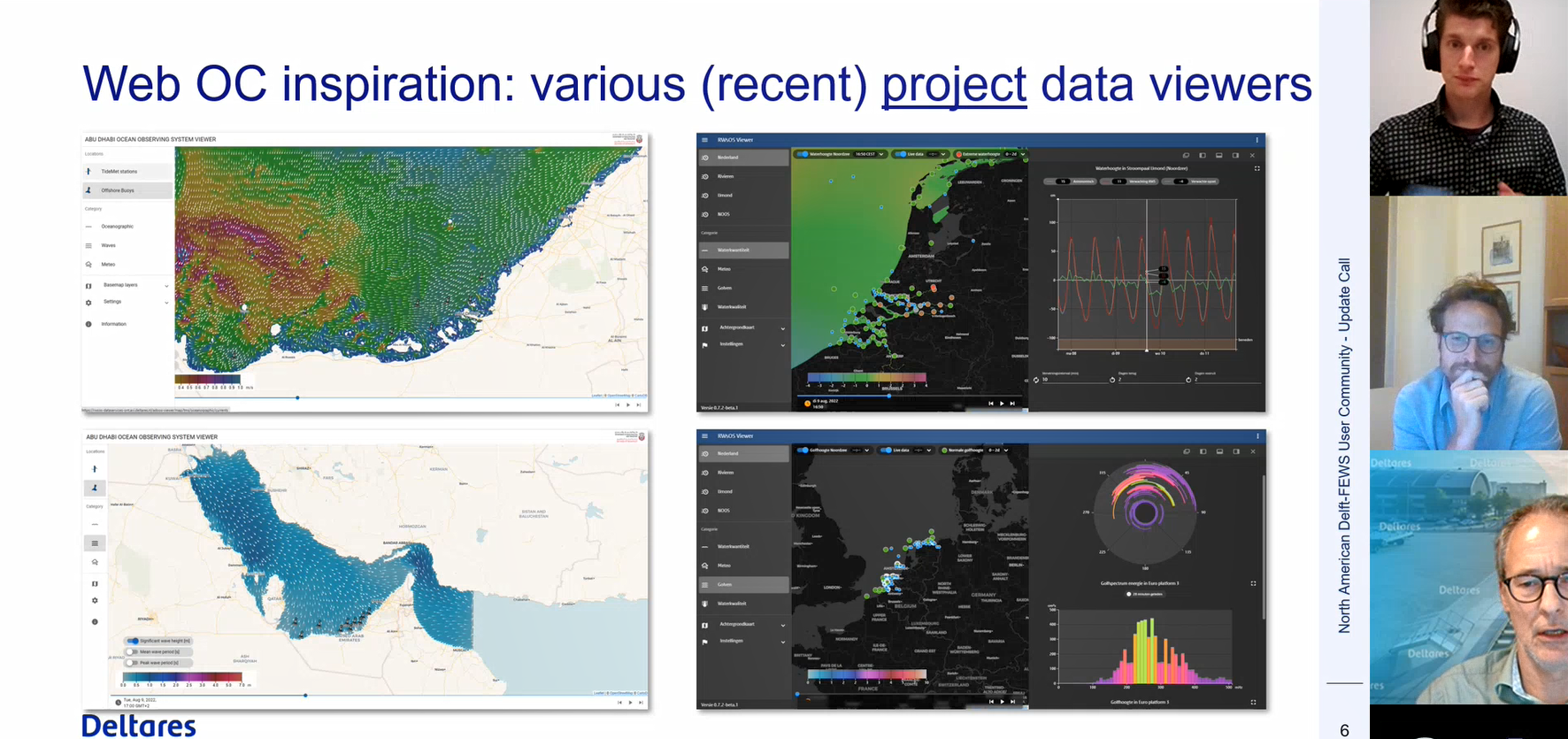Toggle Waterhoogte Noordzee layer switch
The height and width of the screenshot is (739, 1568).
[x=803, y=154]
